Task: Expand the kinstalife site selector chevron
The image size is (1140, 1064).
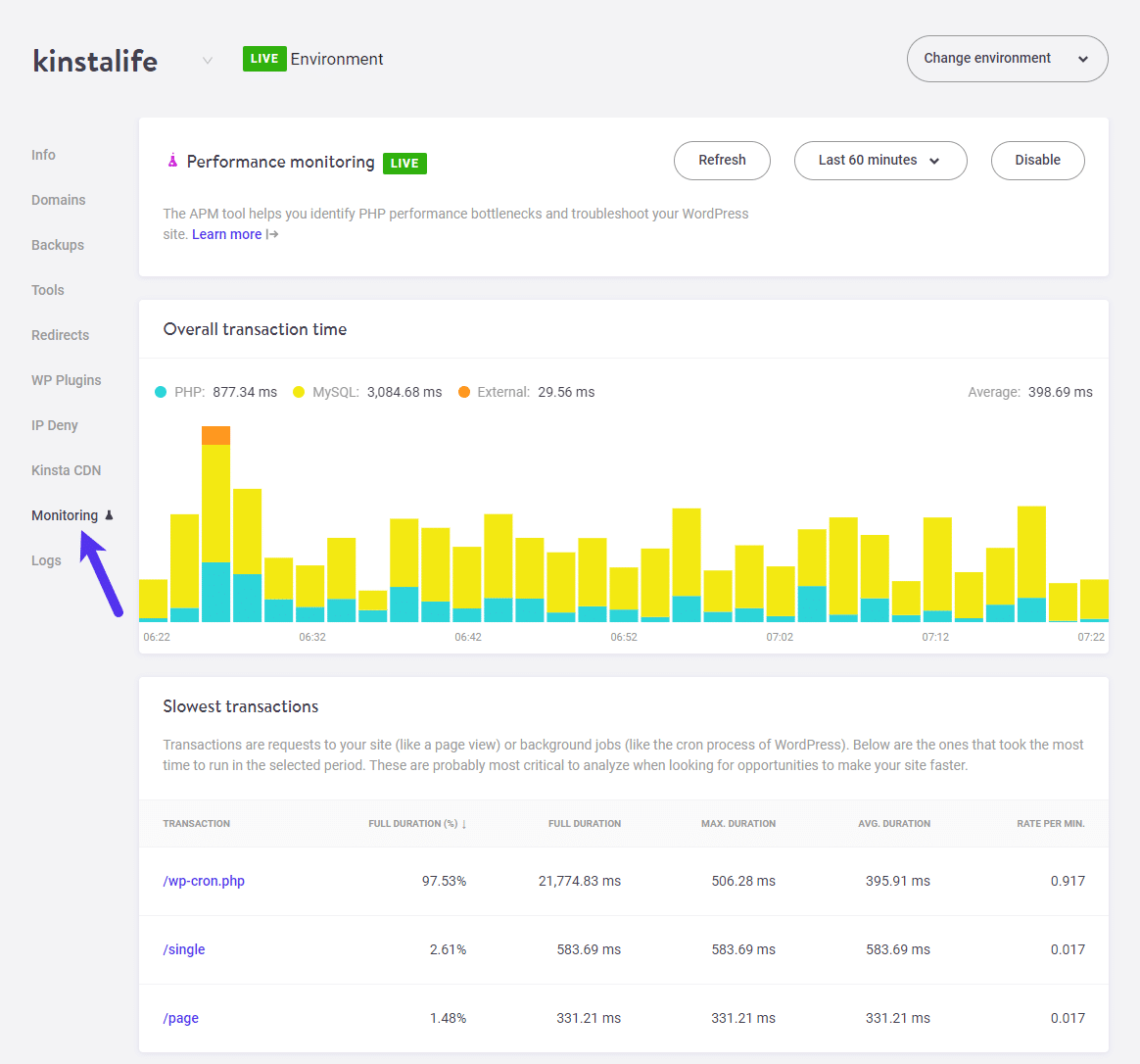Action: [x=207, y=60]
